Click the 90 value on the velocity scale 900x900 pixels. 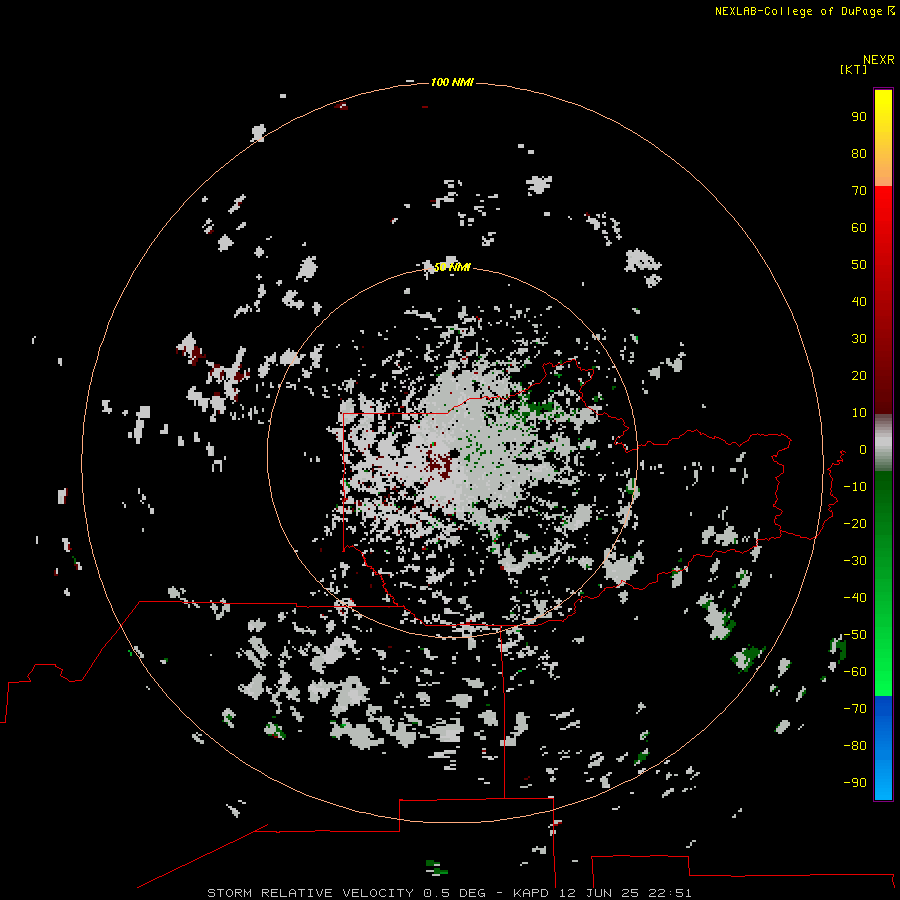[859, 117]
